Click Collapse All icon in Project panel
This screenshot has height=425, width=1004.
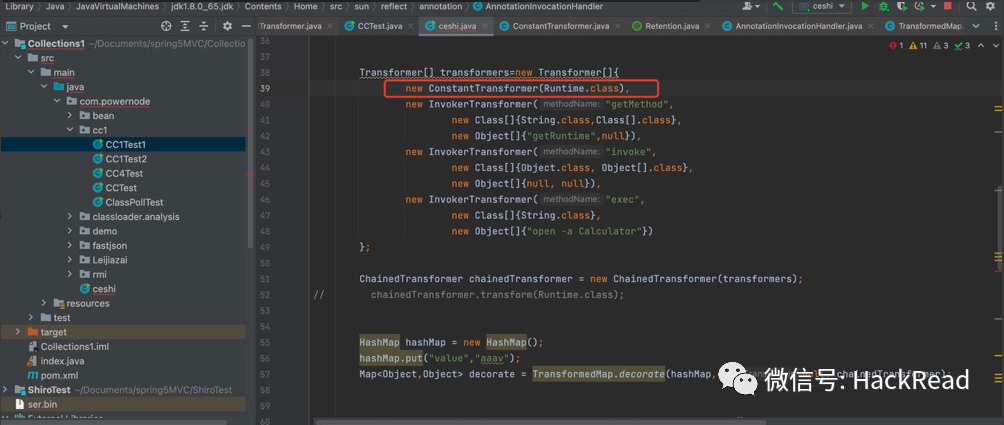[x=204, y=26]
